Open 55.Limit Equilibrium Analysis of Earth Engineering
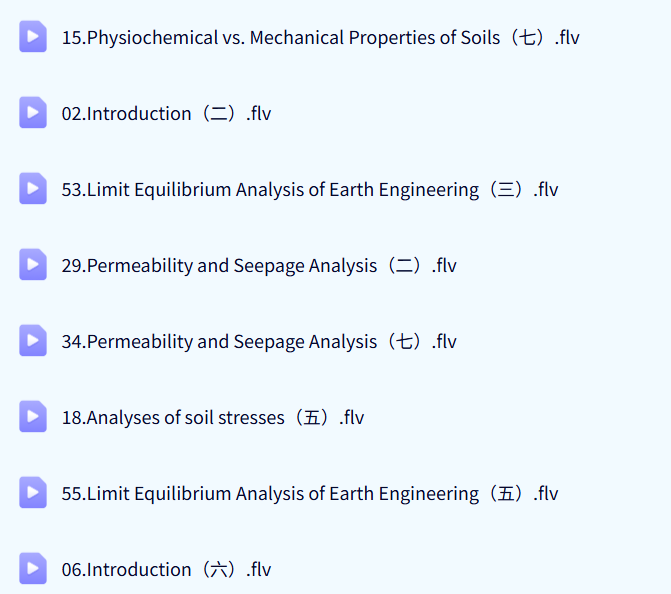The image size is (671, 594). point(310,494)
